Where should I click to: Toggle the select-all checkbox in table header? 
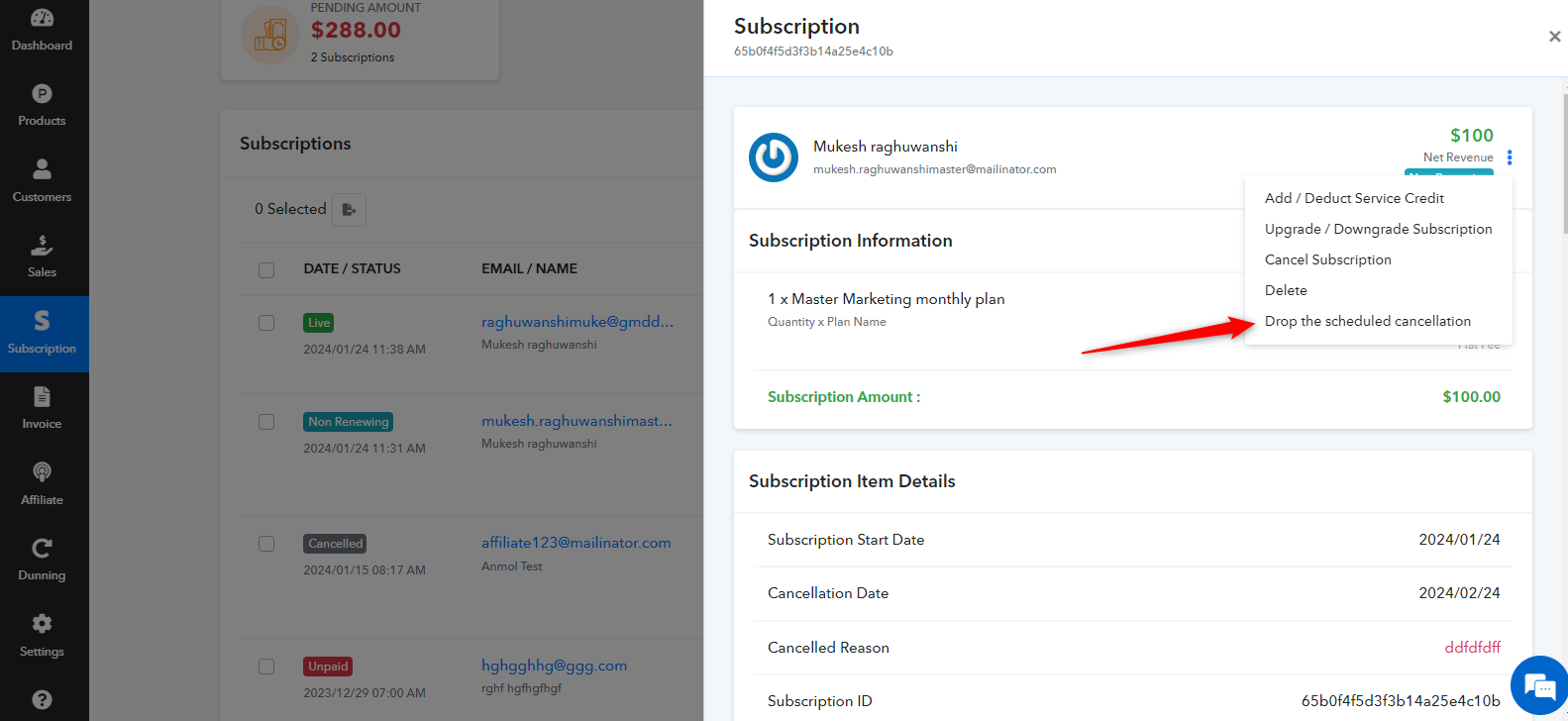click(266, 270)
